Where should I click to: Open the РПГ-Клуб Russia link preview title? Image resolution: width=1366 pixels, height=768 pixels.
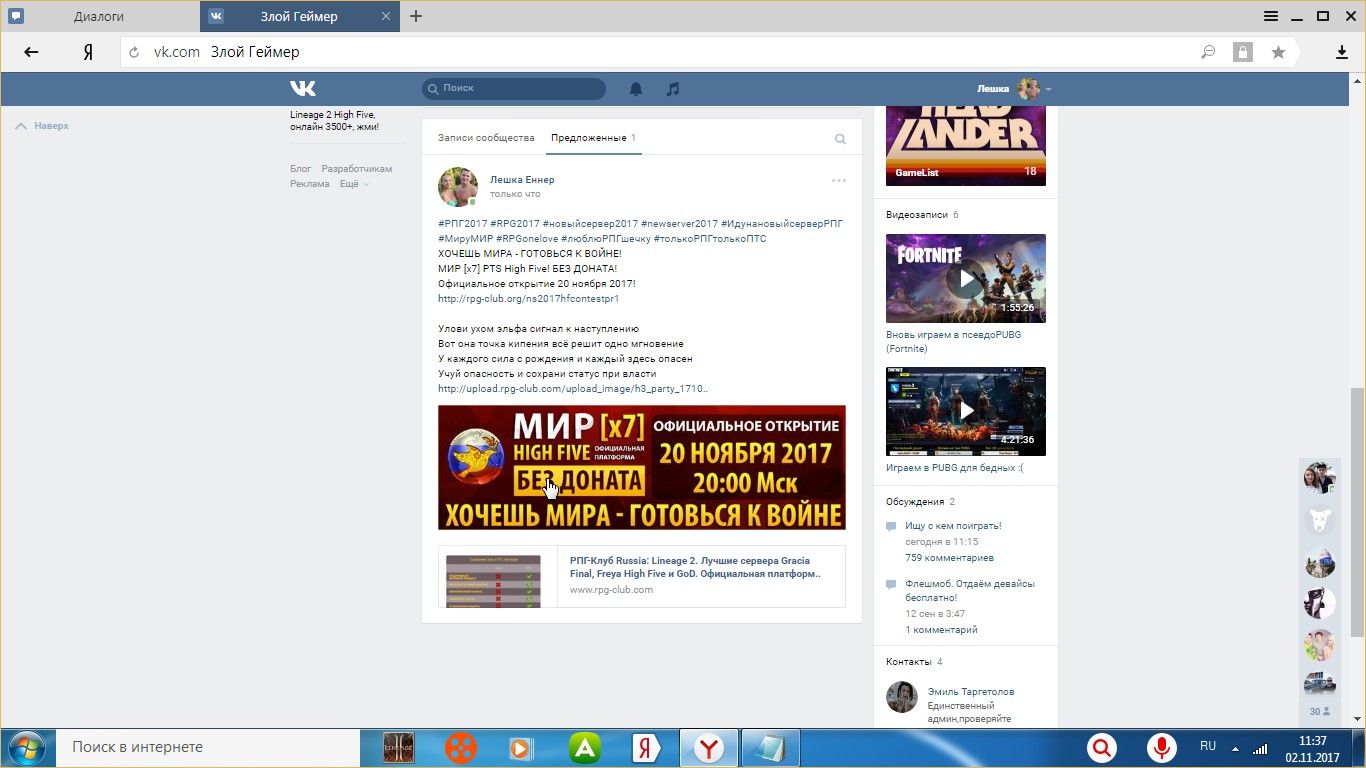(695, 567)
